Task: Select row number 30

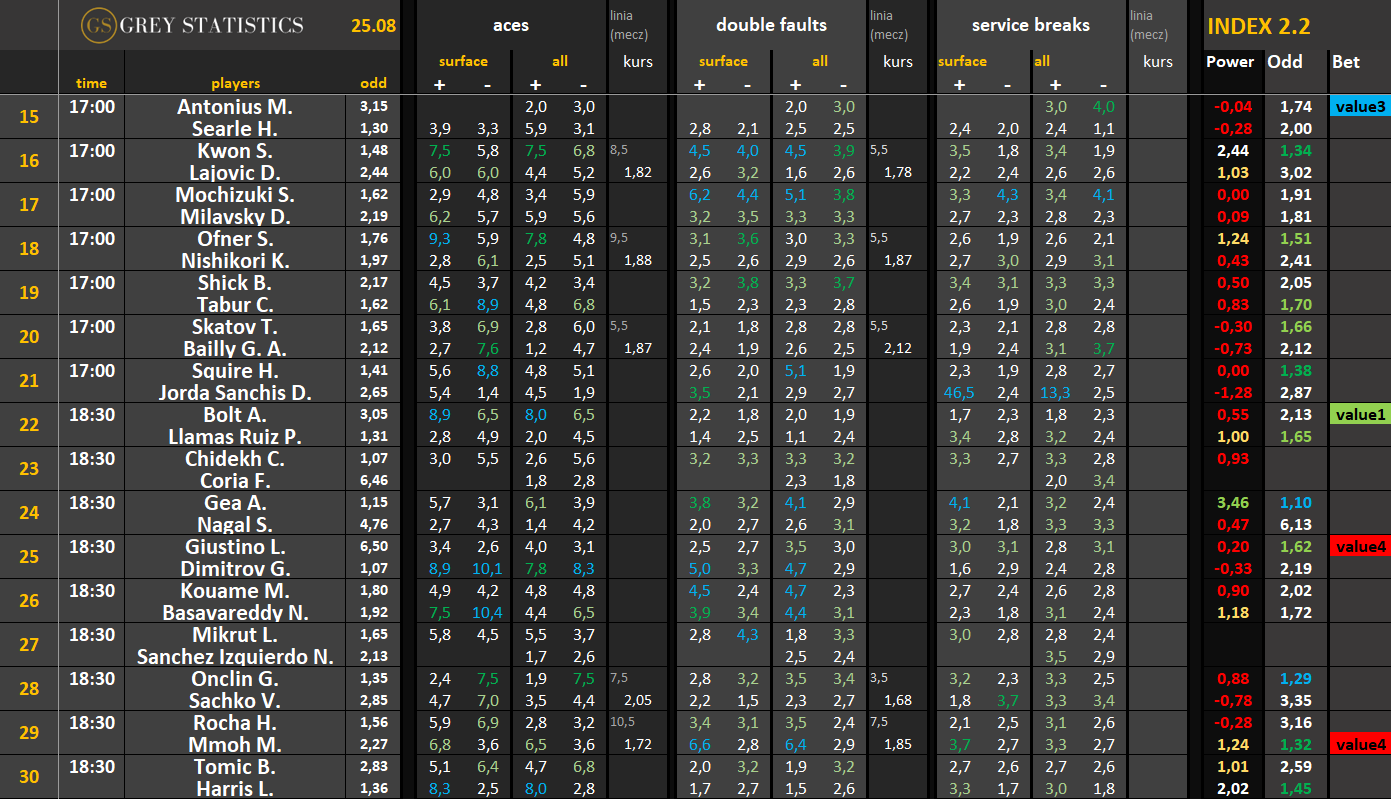Action: click(29, 777)
